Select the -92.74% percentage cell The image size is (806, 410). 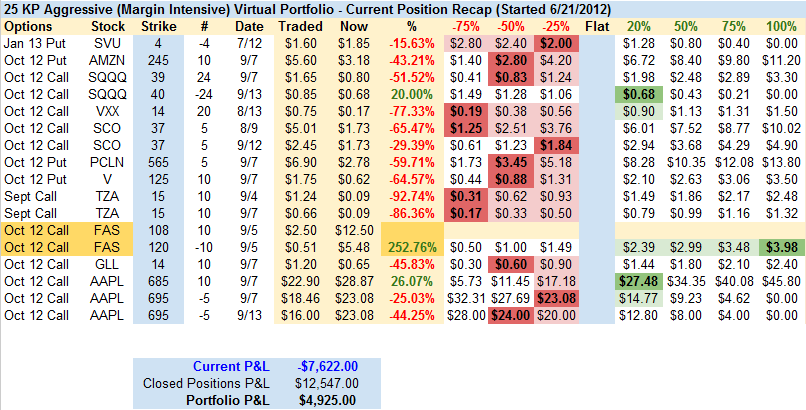[410, 196]
